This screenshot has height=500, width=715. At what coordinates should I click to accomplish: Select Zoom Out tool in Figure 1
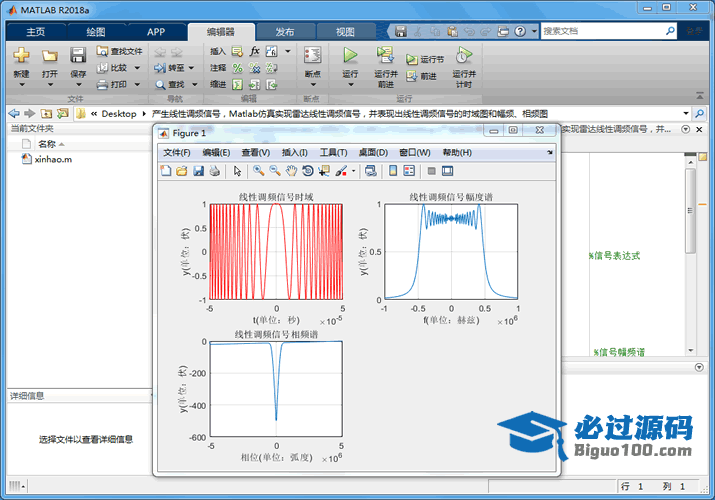pyautogui.click(x=275, y=171)
